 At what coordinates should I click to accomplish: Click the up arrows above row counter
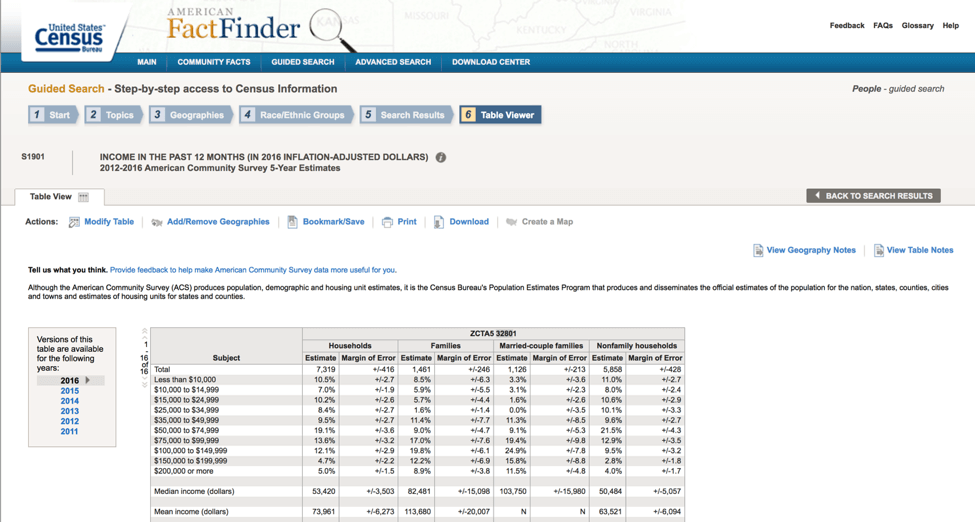pyautogui.click(x=145, y=333)
